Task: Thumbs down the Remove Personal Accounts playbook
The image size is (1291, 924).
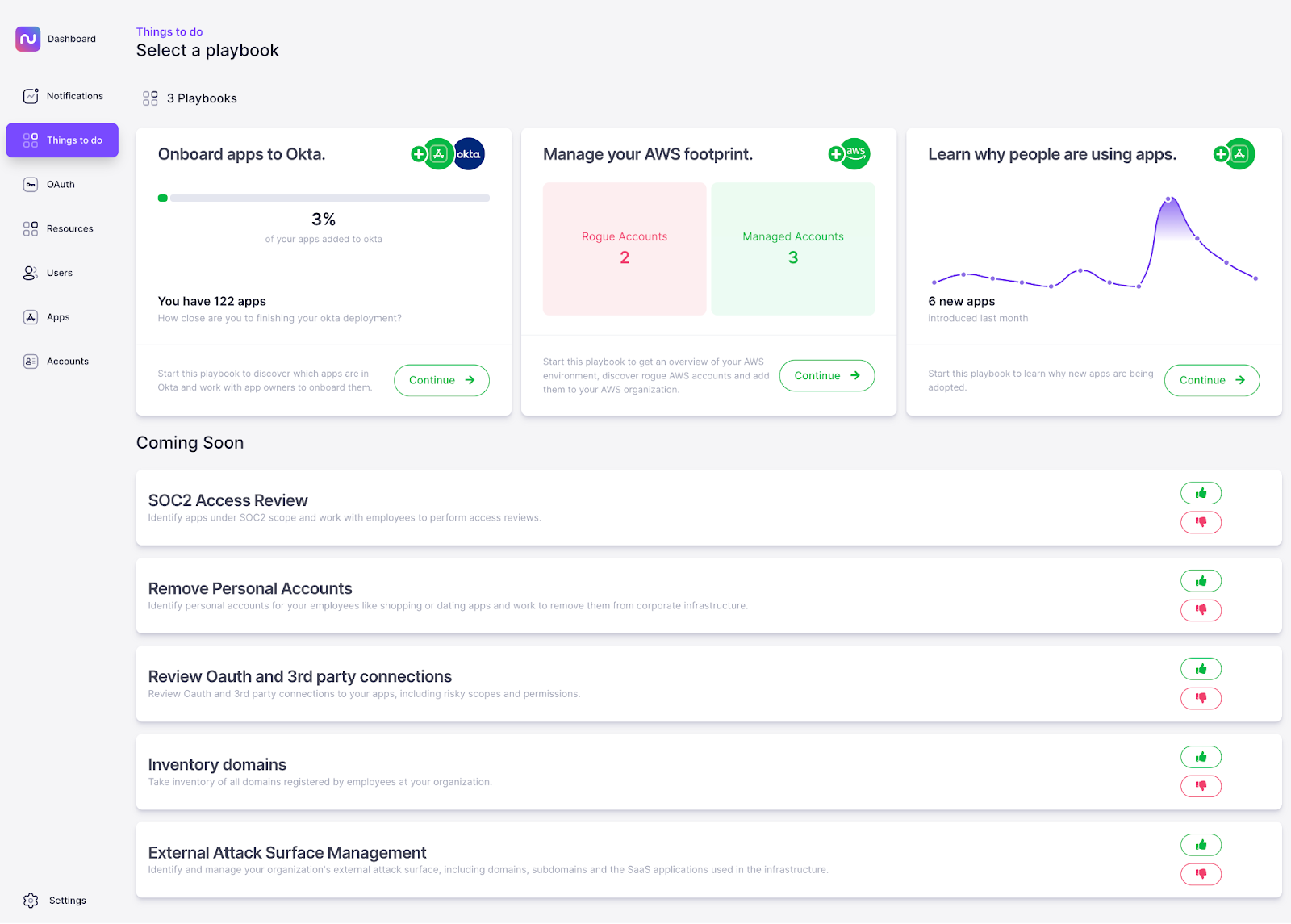Action: pos(1201,610)
